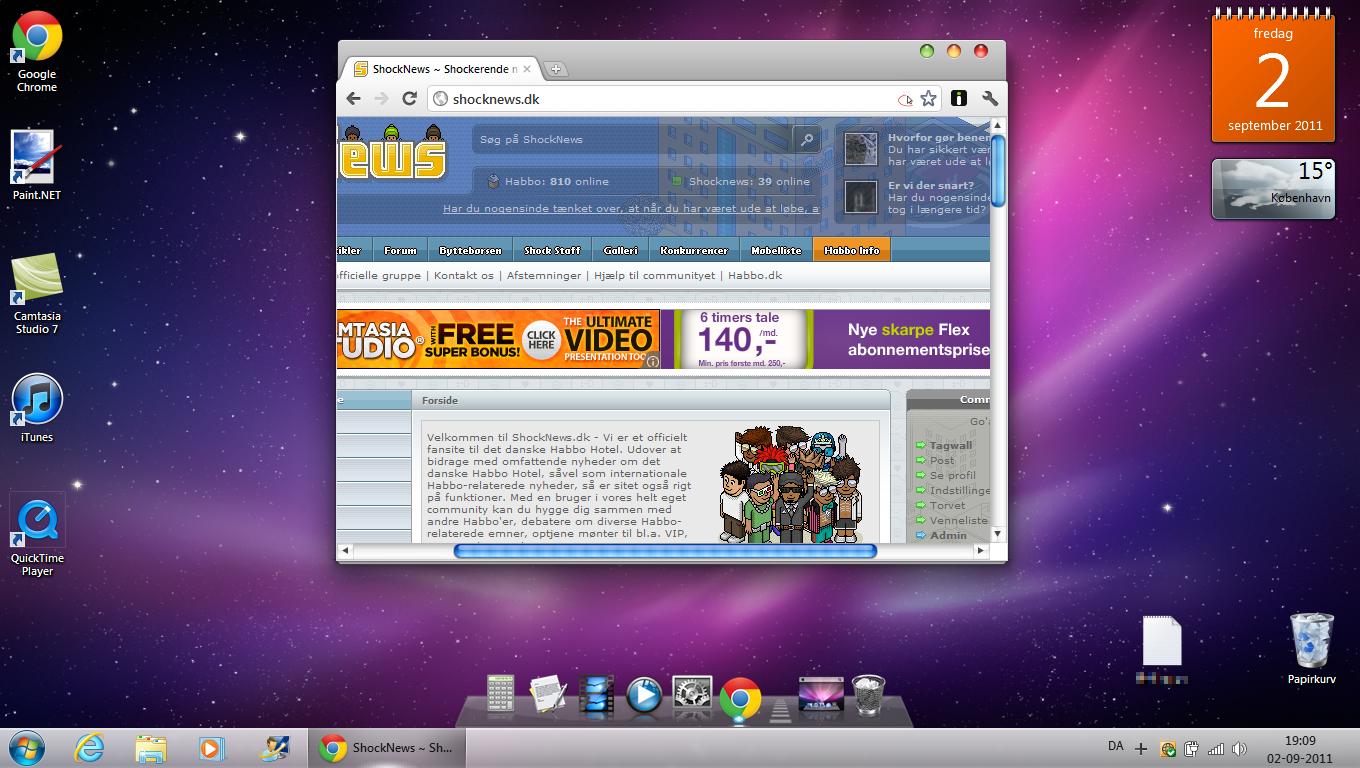The width and height of the screenshot is (1360, 768).
Task: Open the Torvet community link
Action: [x=948, y=505]
